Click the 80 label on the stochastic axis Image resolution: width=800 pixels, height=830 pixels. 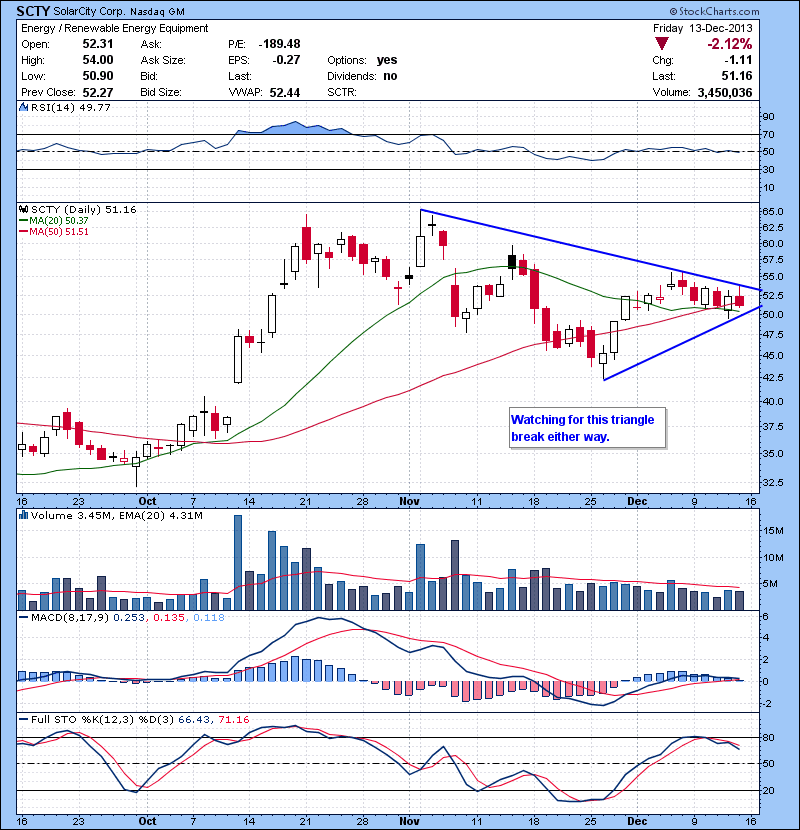click(x=768, y=737)
